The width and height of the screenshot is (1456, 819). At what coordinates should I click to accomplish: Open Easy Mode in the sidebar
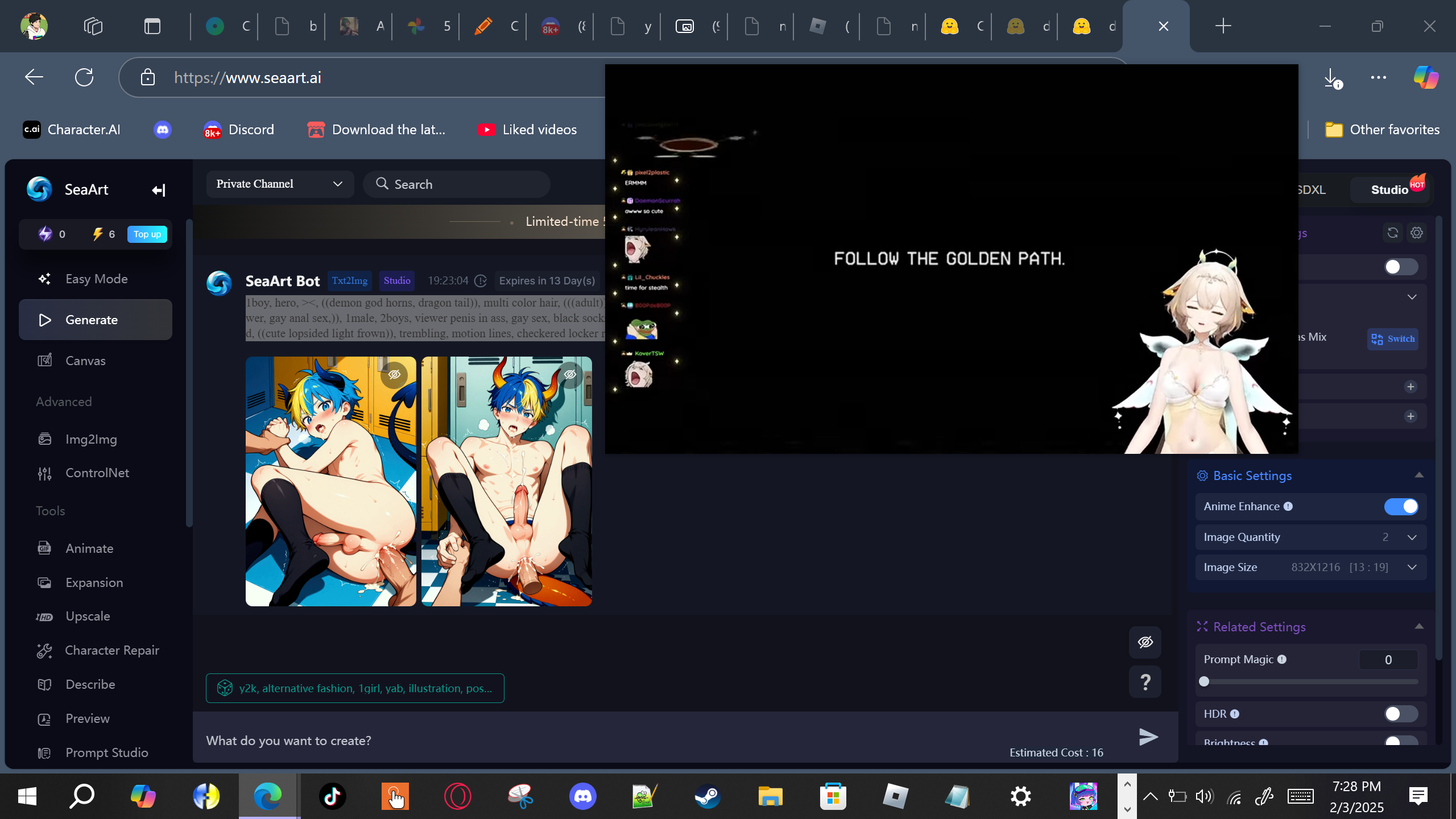pos(96,279)
